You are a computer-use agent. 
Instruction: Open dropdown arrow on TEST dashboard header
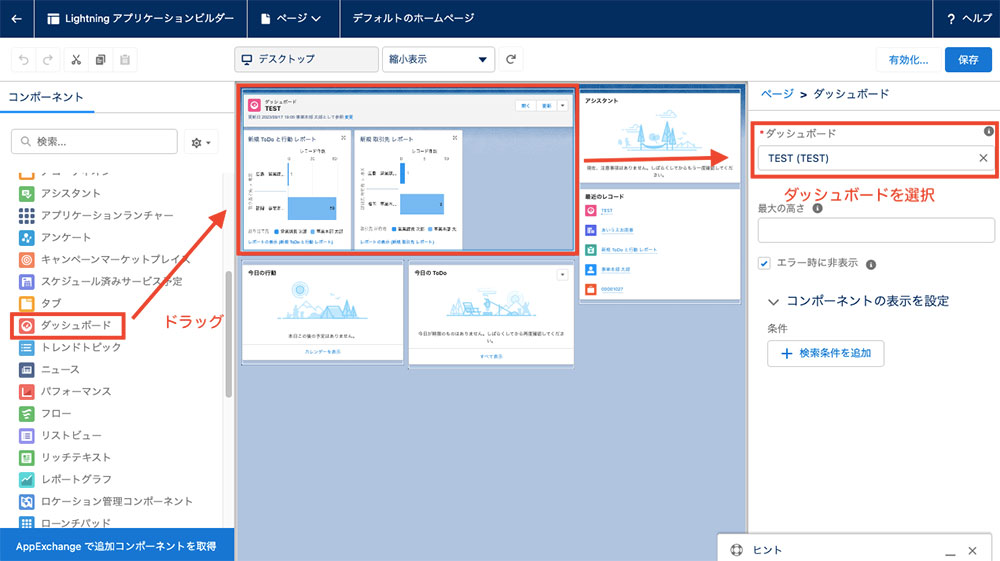[x=562, y=106]
